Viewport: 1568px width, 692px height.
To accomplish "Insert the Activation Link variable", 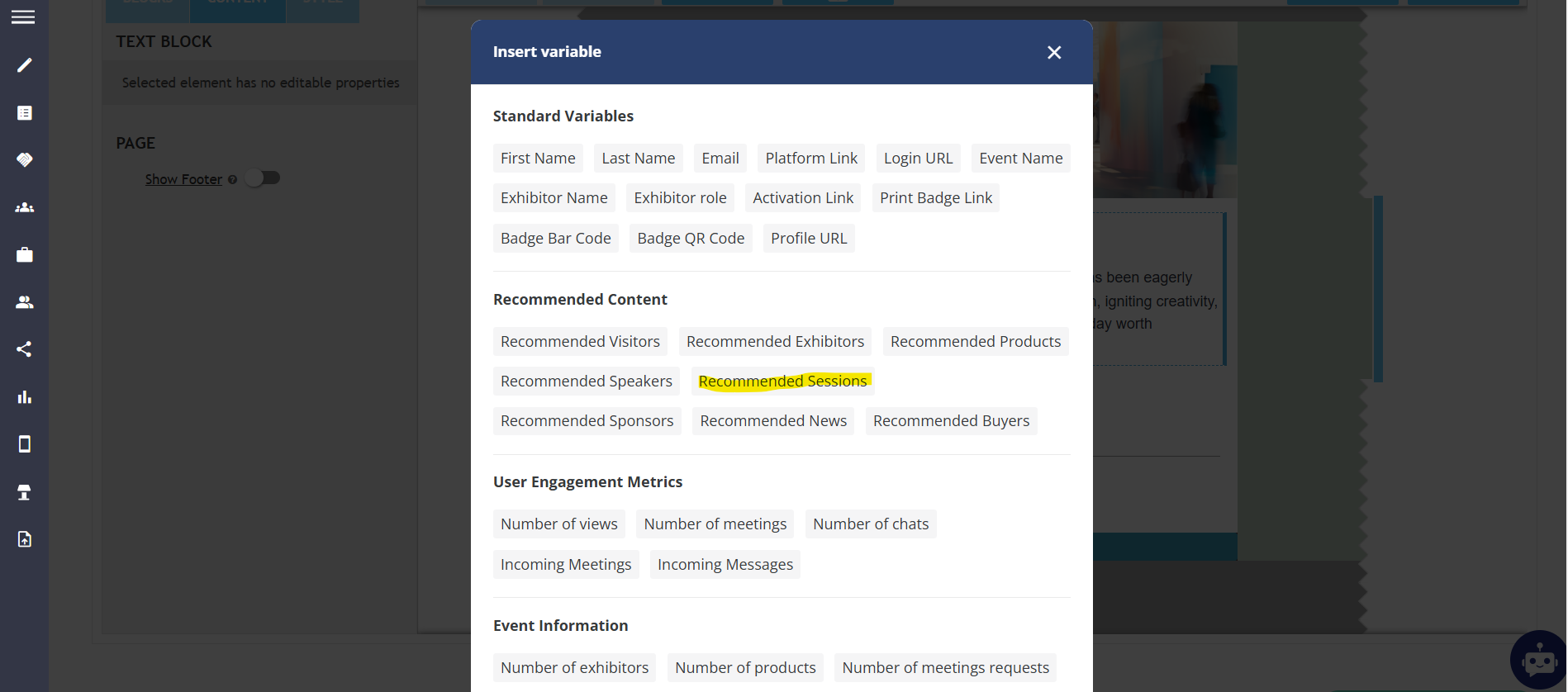I will (802, 198).
